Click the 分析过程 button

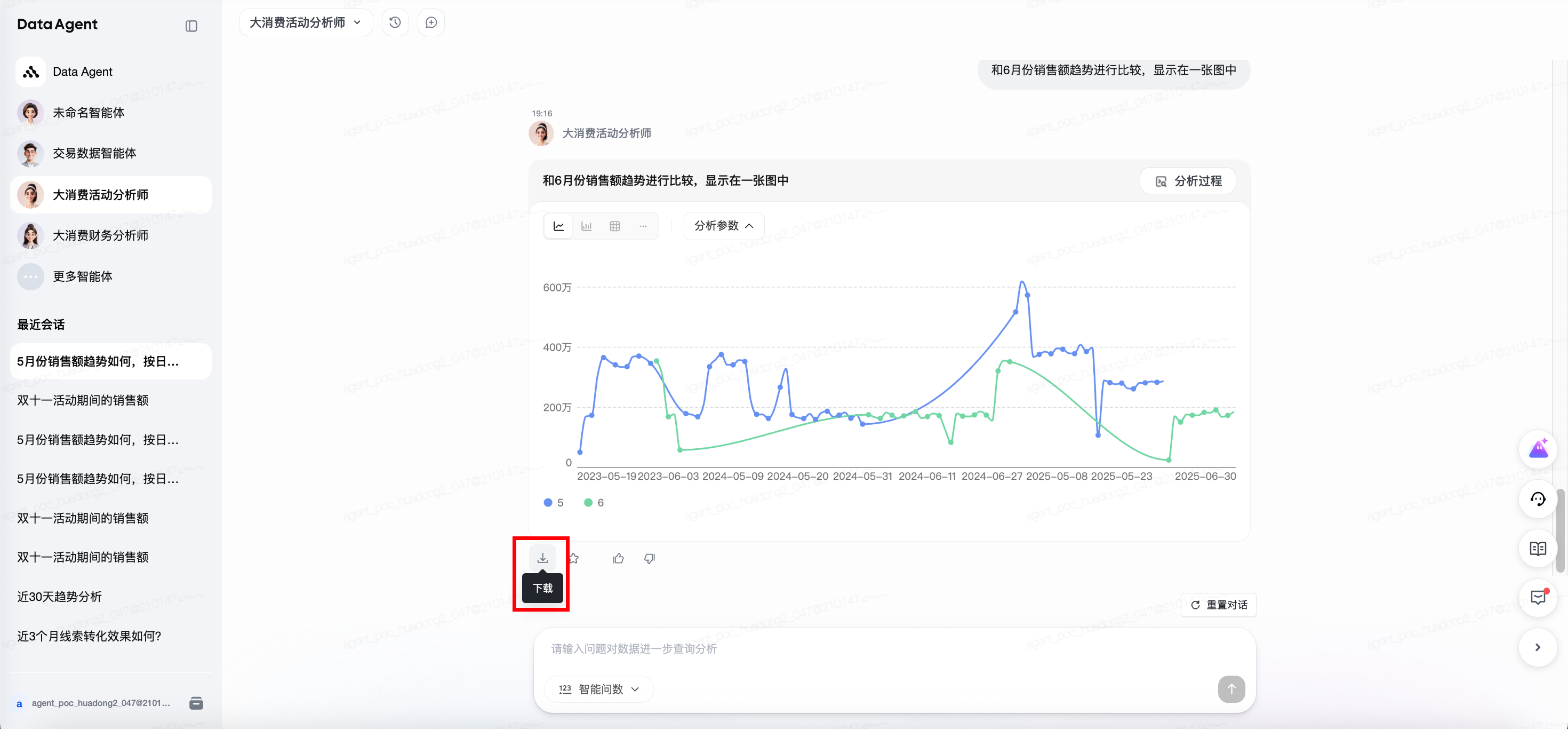1188,181
